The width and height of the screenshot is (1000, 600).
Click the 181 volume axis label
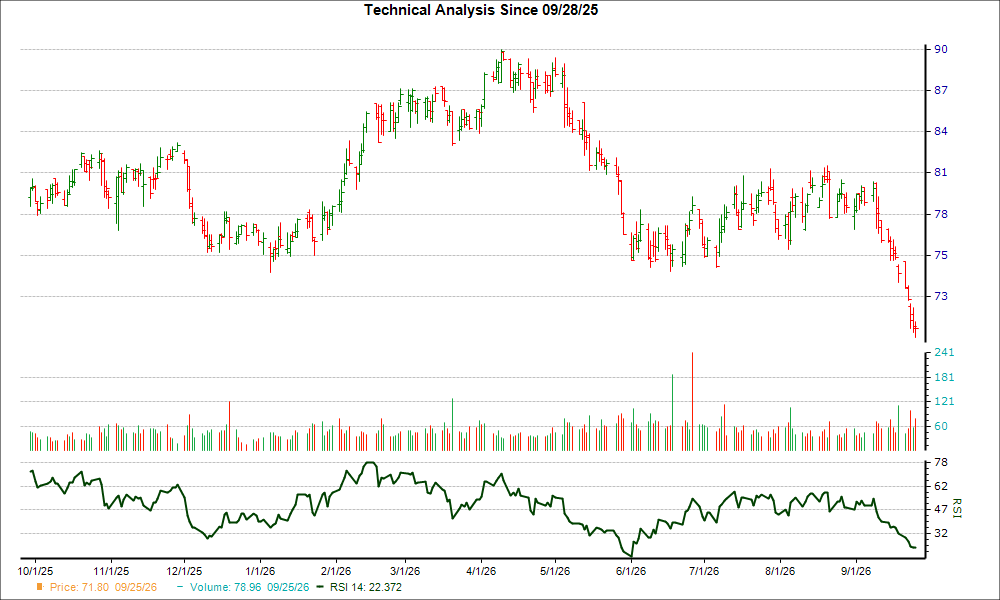944,377
